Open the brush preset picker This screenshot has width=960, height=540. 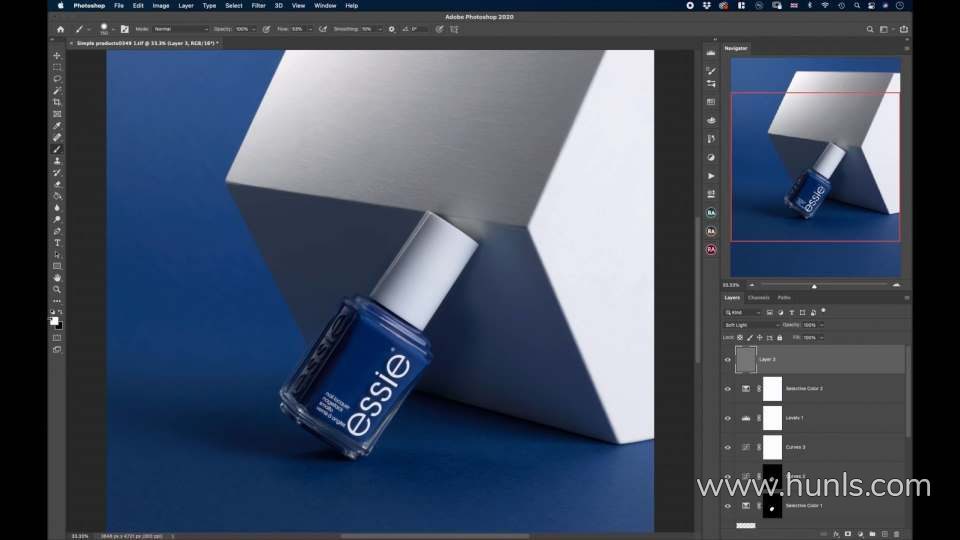tap(105, 29)
